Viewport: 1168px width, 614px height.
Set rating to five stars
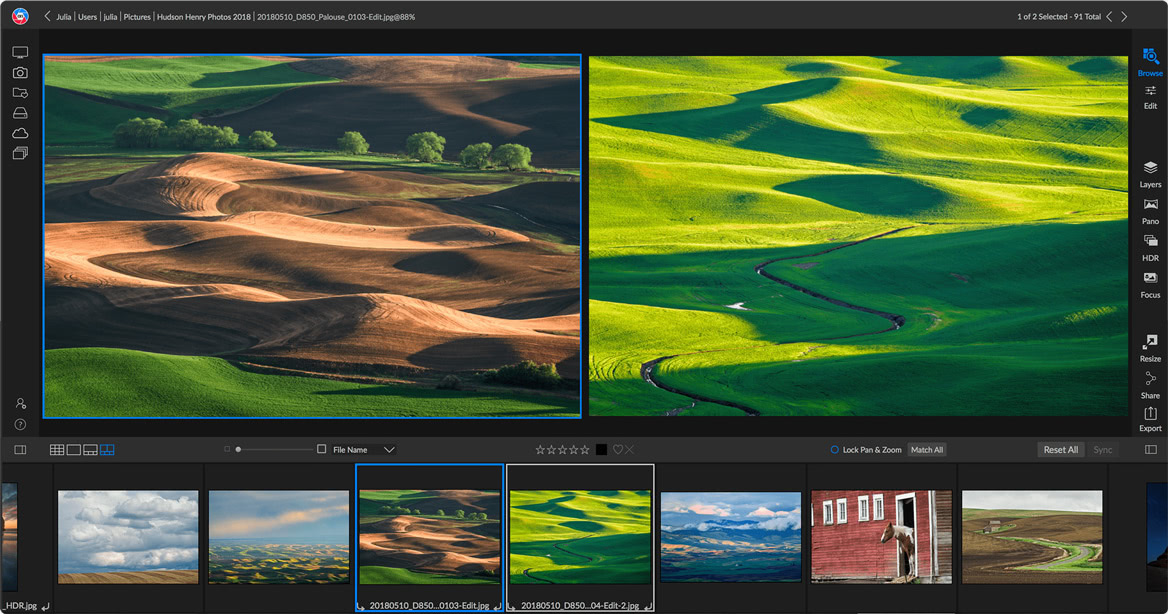click(x=585, y=449)
